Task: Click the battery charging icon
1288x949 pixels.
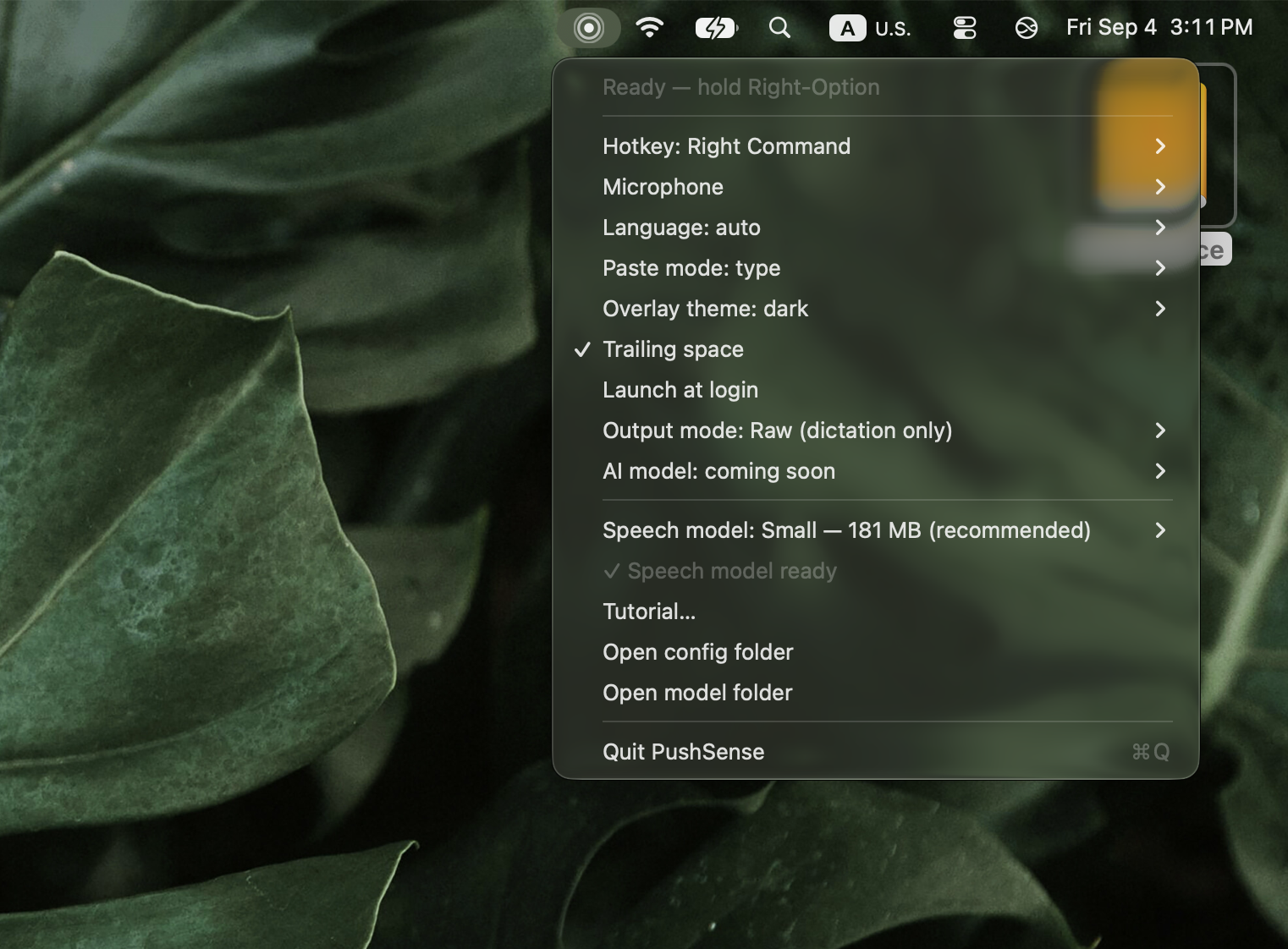Action: click(x=716, y=28)
